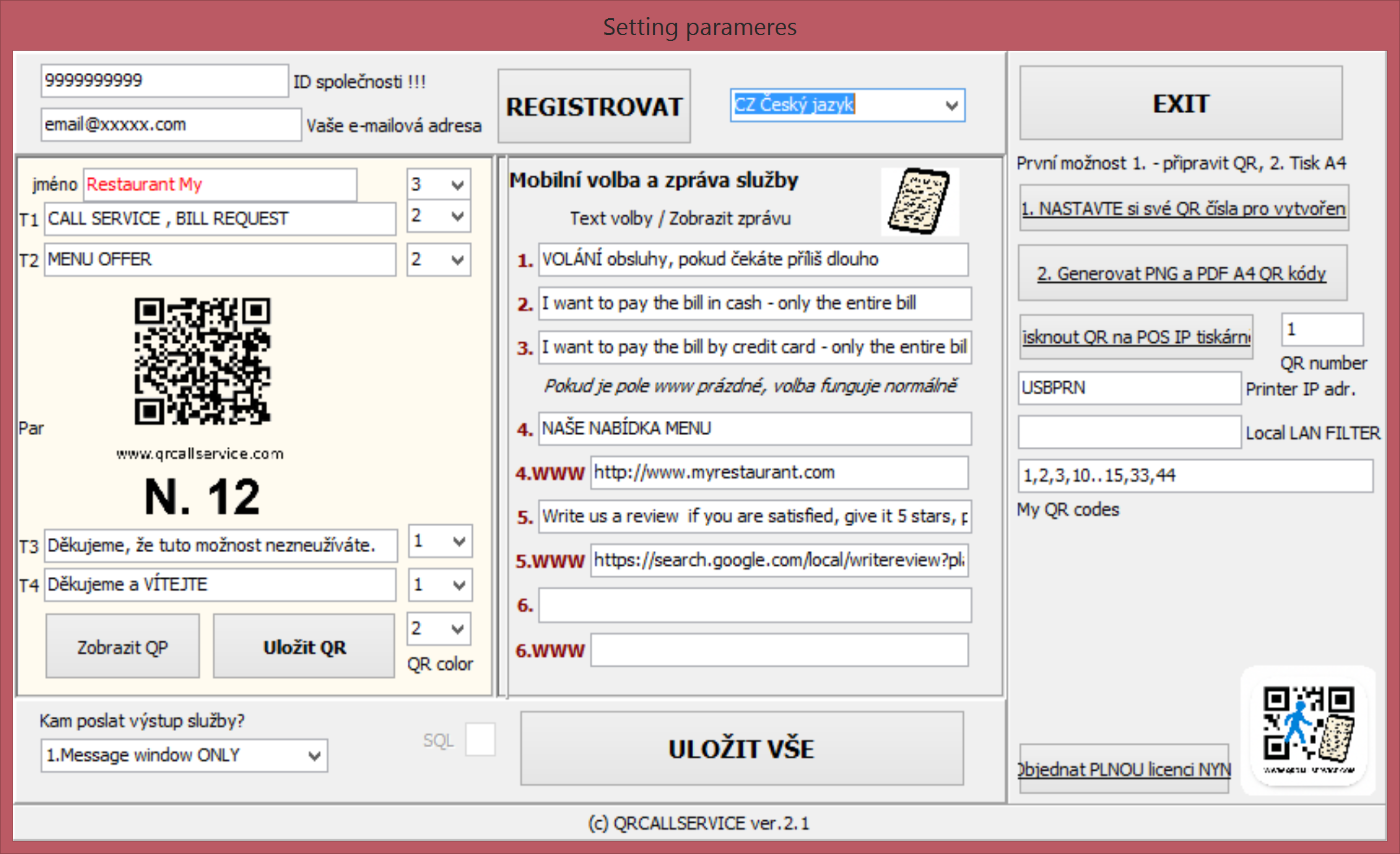Click NASTAVTE si své QR čísla link
Viewport: 1400px width, 854px height.
pos(1183,209)
